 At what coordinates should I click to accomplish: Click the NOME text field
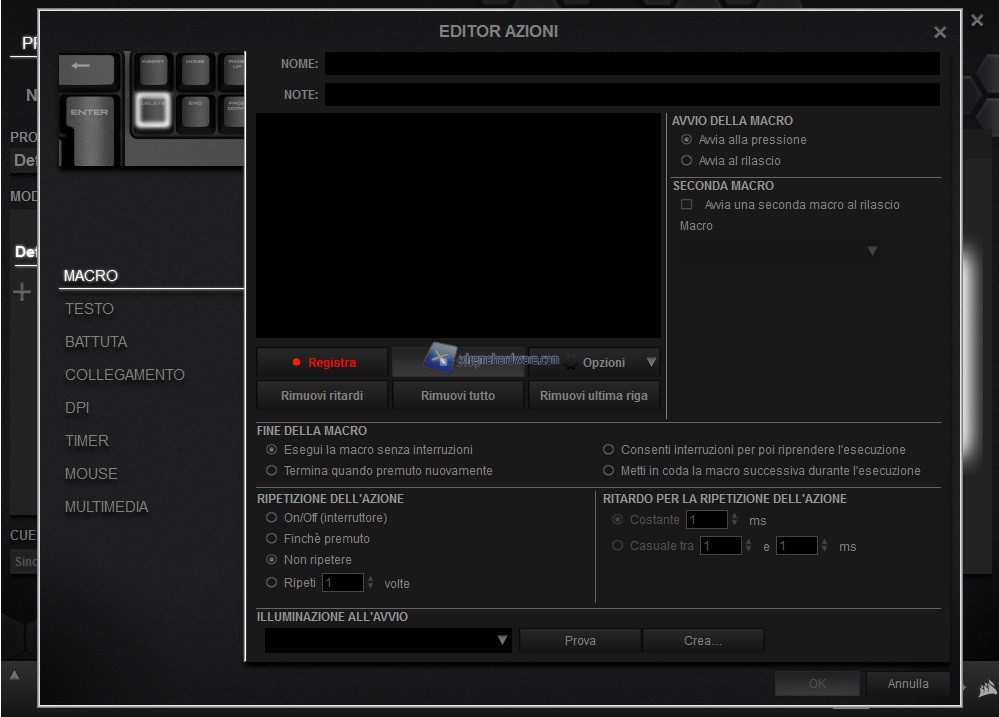click(x=631, y=64)
